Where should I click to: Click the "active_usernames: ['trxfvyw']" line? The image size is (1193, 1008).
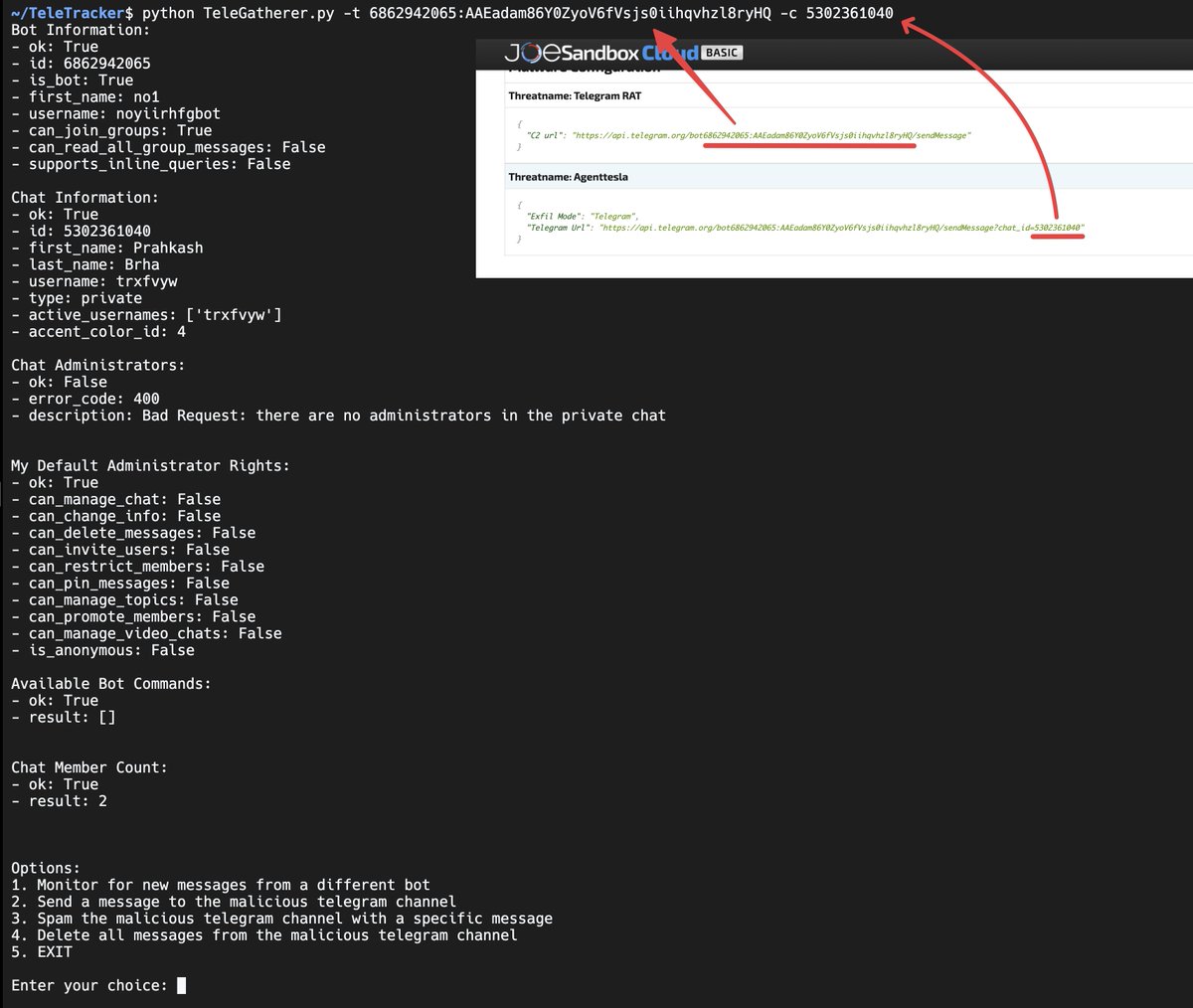(x=147, y=315)
